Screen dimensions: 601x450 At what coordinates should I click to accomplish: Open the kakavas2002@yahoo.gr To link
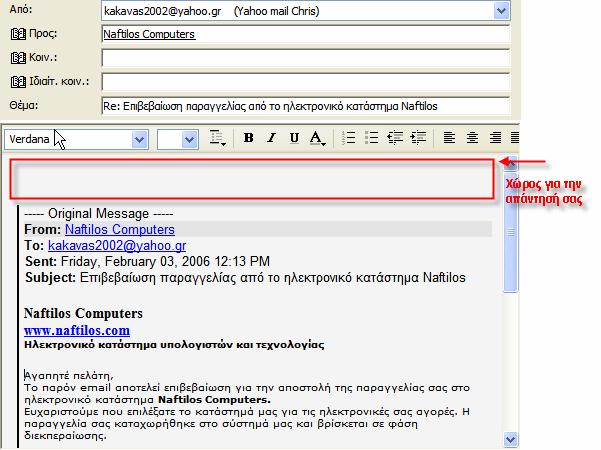coord(117,246)
